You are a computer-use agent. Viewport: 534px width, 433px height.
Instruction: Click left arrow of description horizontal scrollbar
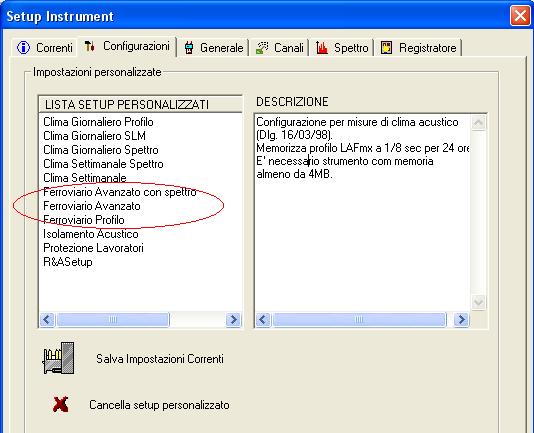coord(263,320)
